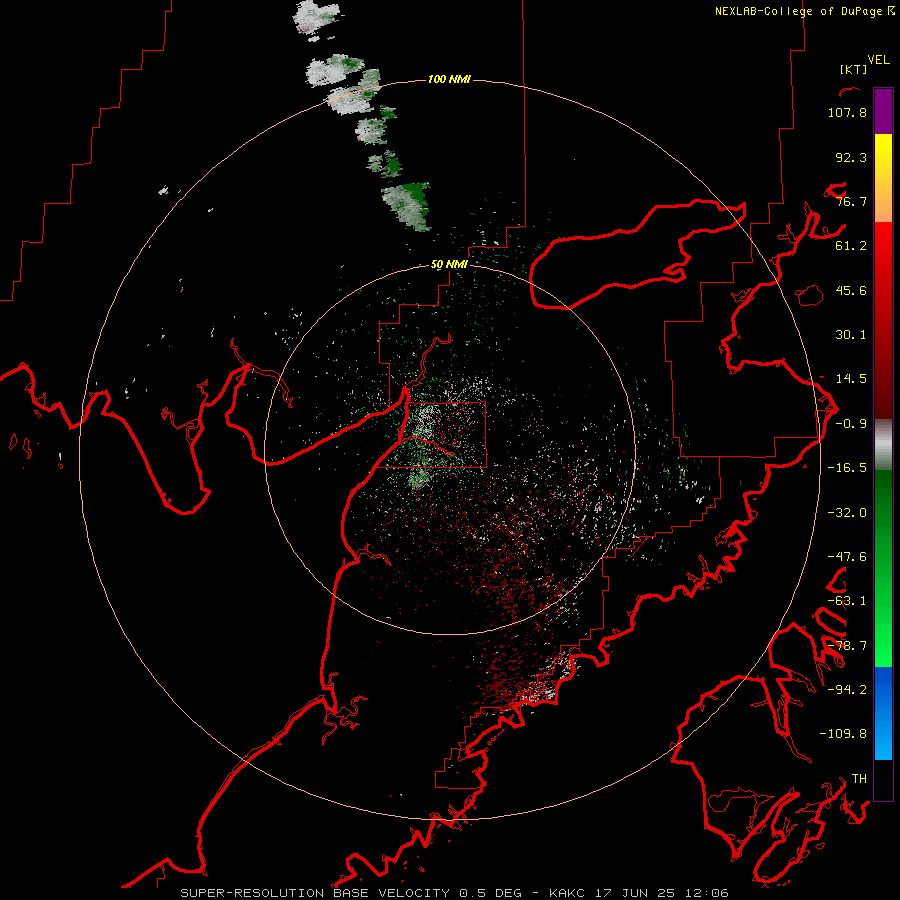Click the purple segment of velocity color bar
900x900 pixels.
pyautogui.click(x=883, y=111)
